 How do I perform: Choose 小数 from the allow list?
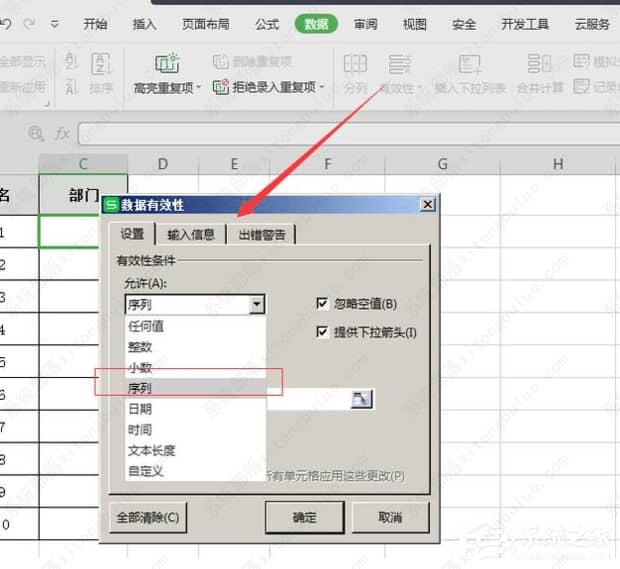[x=195, y=368]
